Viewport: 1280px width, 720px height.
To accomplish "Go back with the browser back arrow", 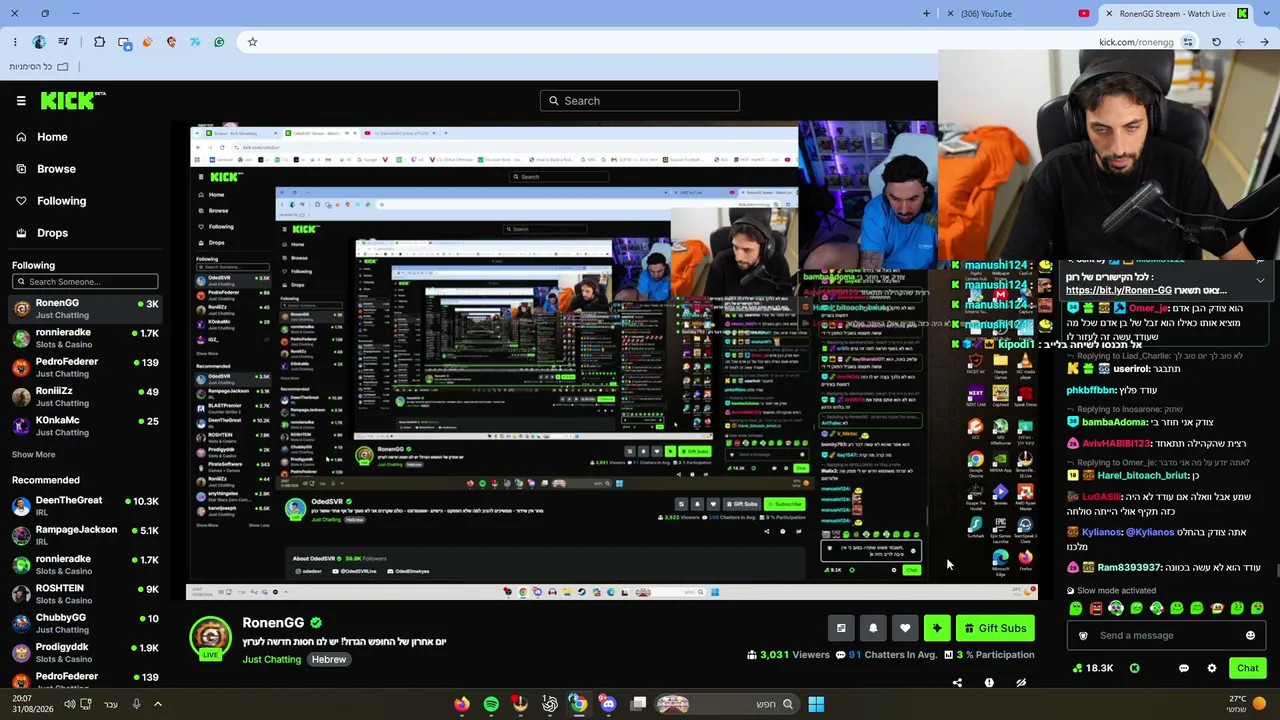I will [1264, 42].
